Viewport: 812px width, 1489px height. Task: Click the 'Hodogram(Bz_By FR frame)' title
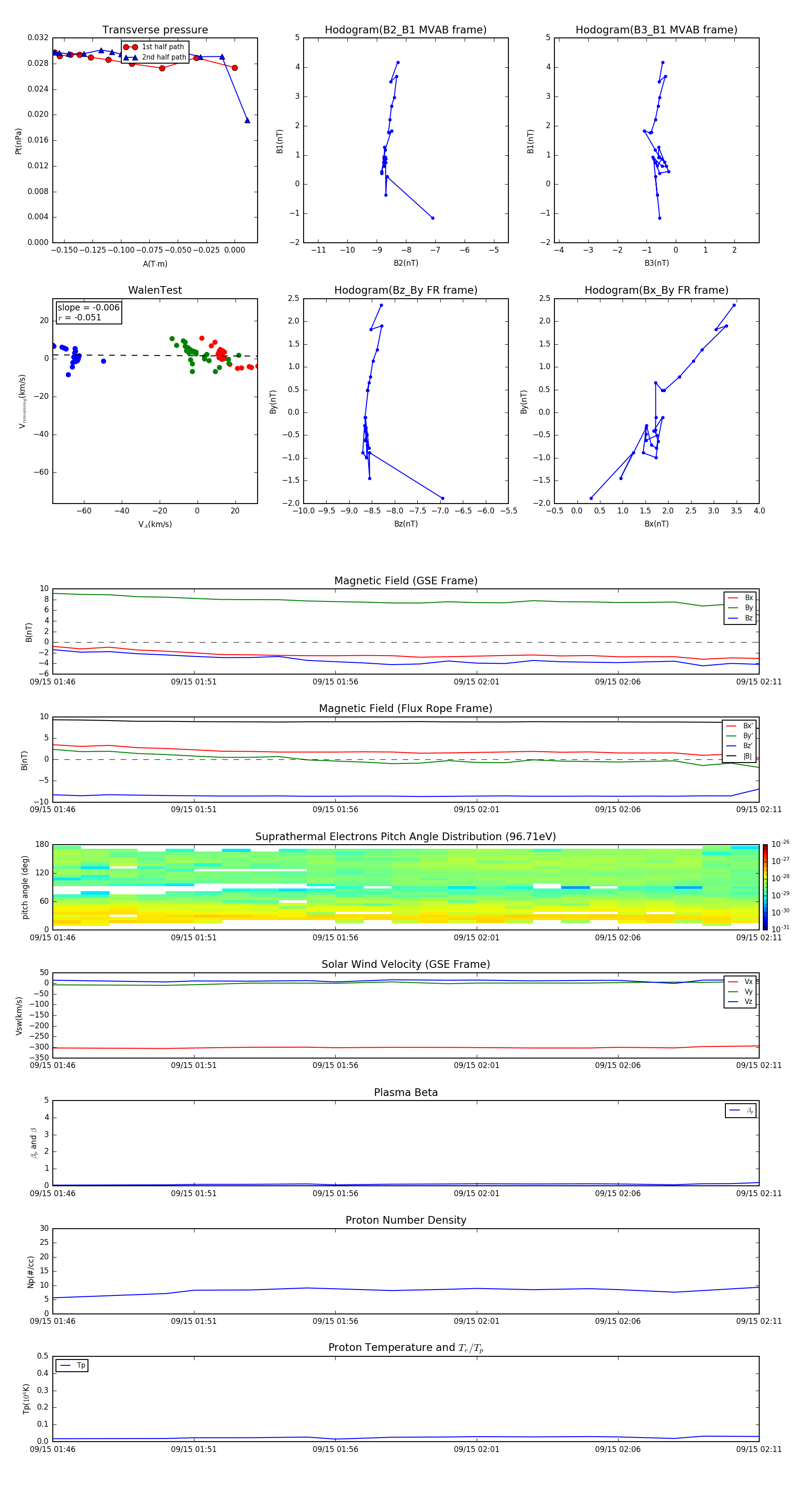pos(406,290)
